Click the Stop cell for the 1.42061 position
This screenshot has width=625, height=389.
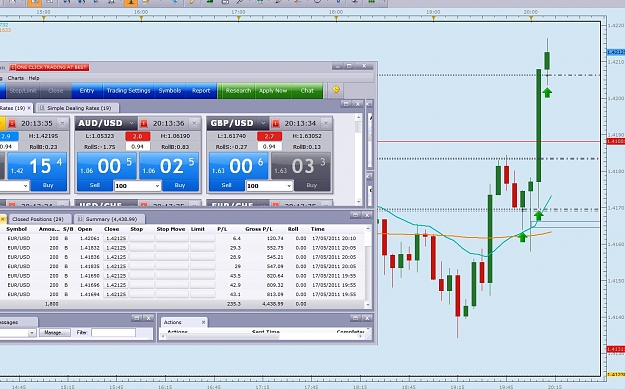pos(142,238)
